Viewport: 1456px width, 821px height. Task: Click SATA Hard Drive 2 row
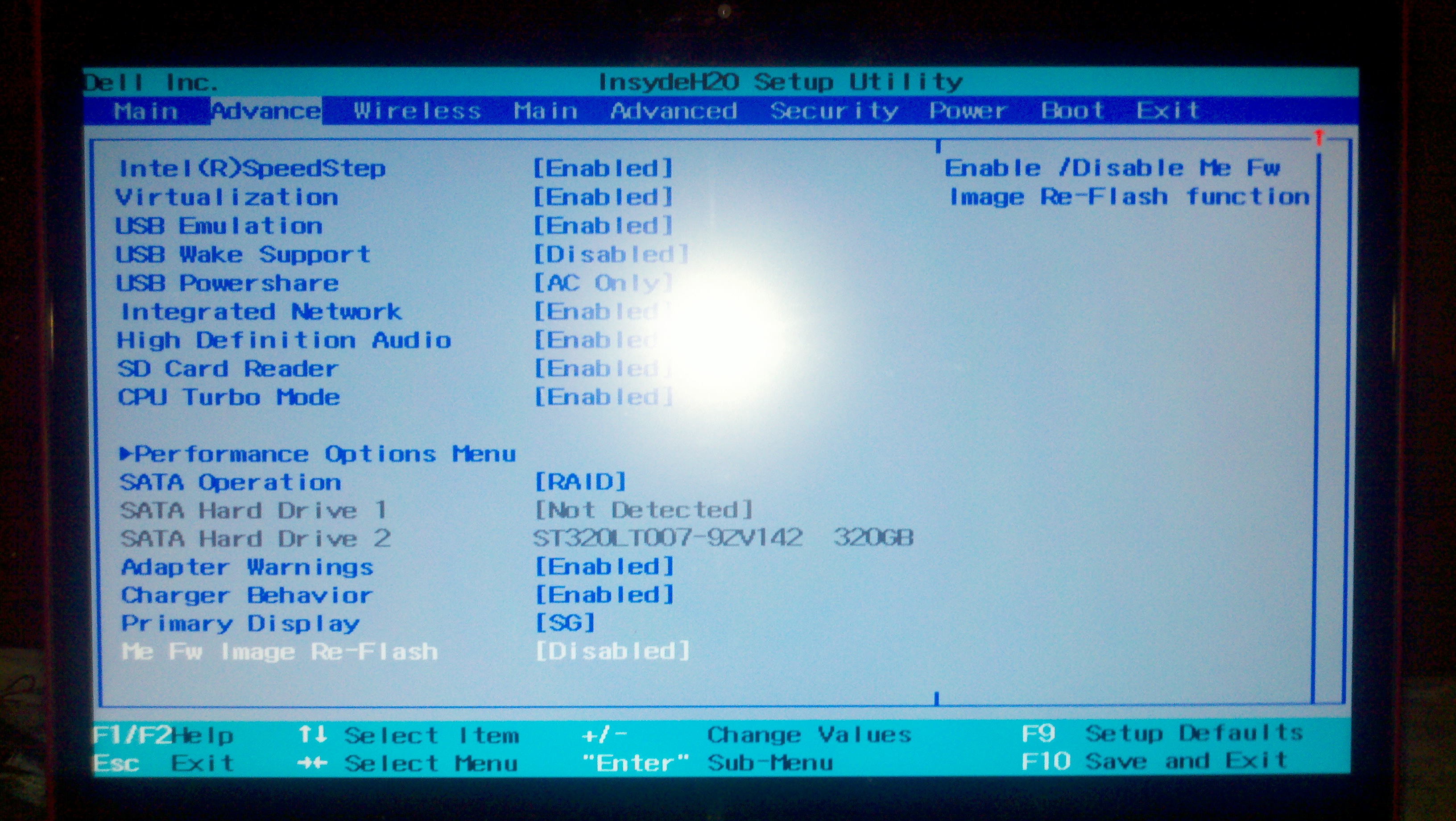click(x=517, y=538)
